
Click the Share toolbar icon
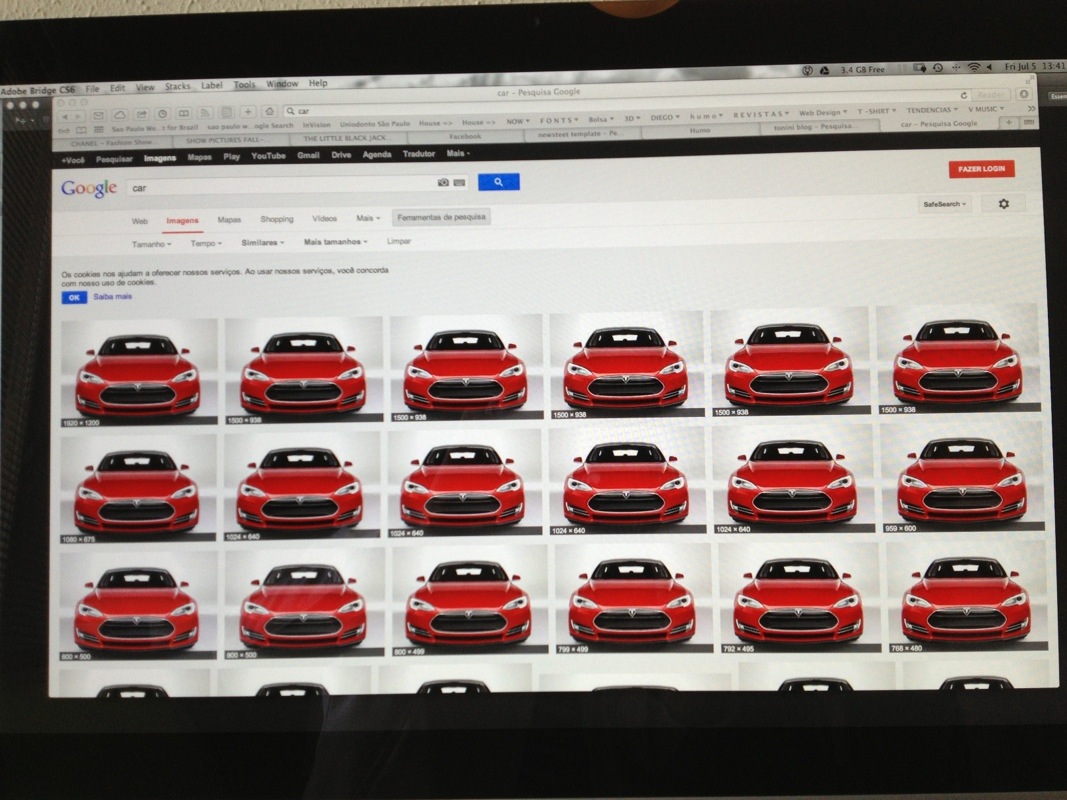141,114
